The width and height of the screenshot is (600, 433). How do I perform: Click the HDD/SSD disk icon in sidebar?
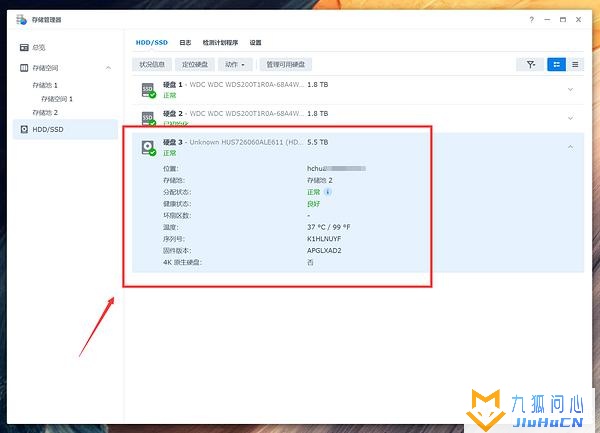tap(24, 129)
